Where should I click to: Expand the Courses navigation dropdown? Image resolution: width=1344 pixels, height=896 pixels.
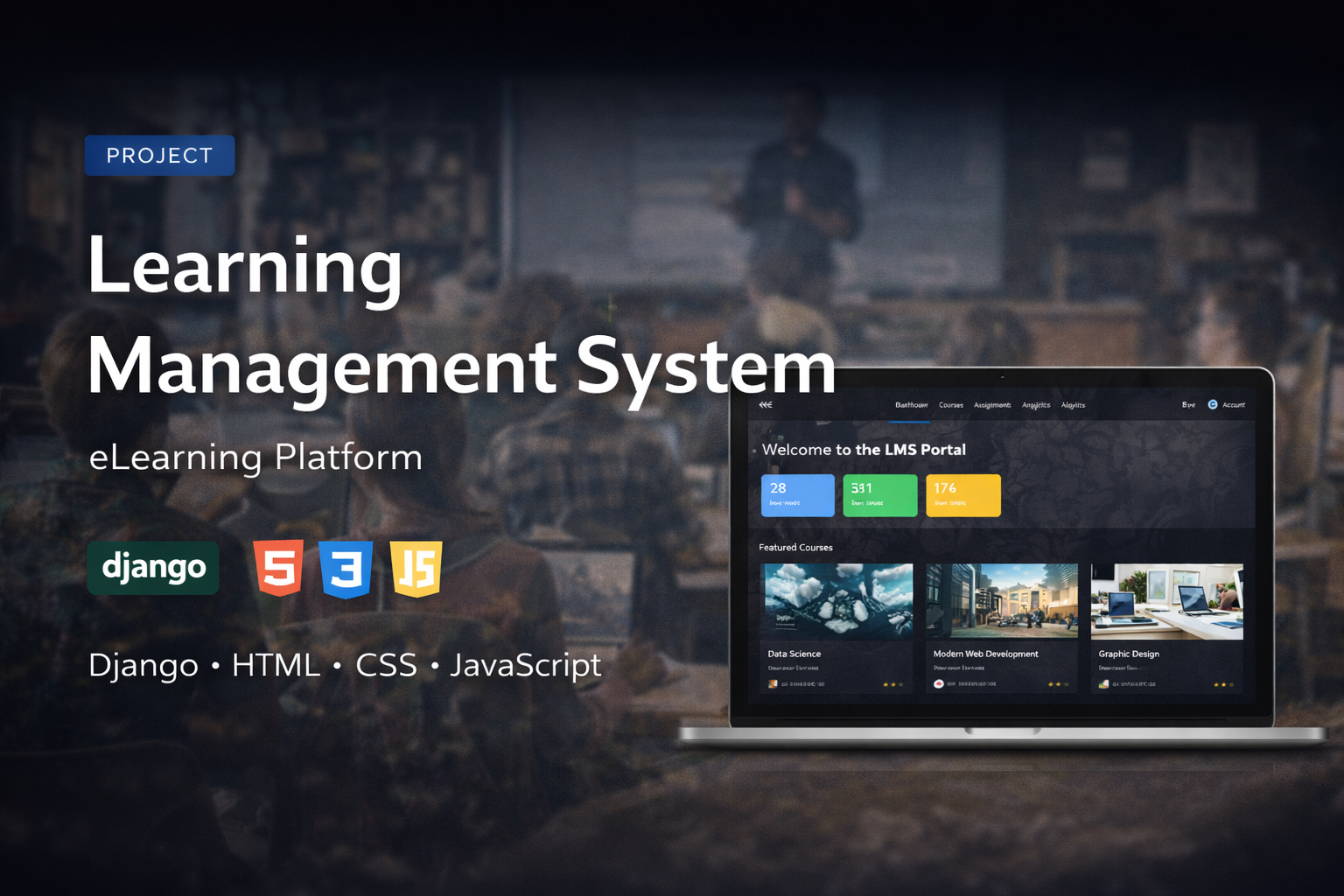tap(951, 404)
